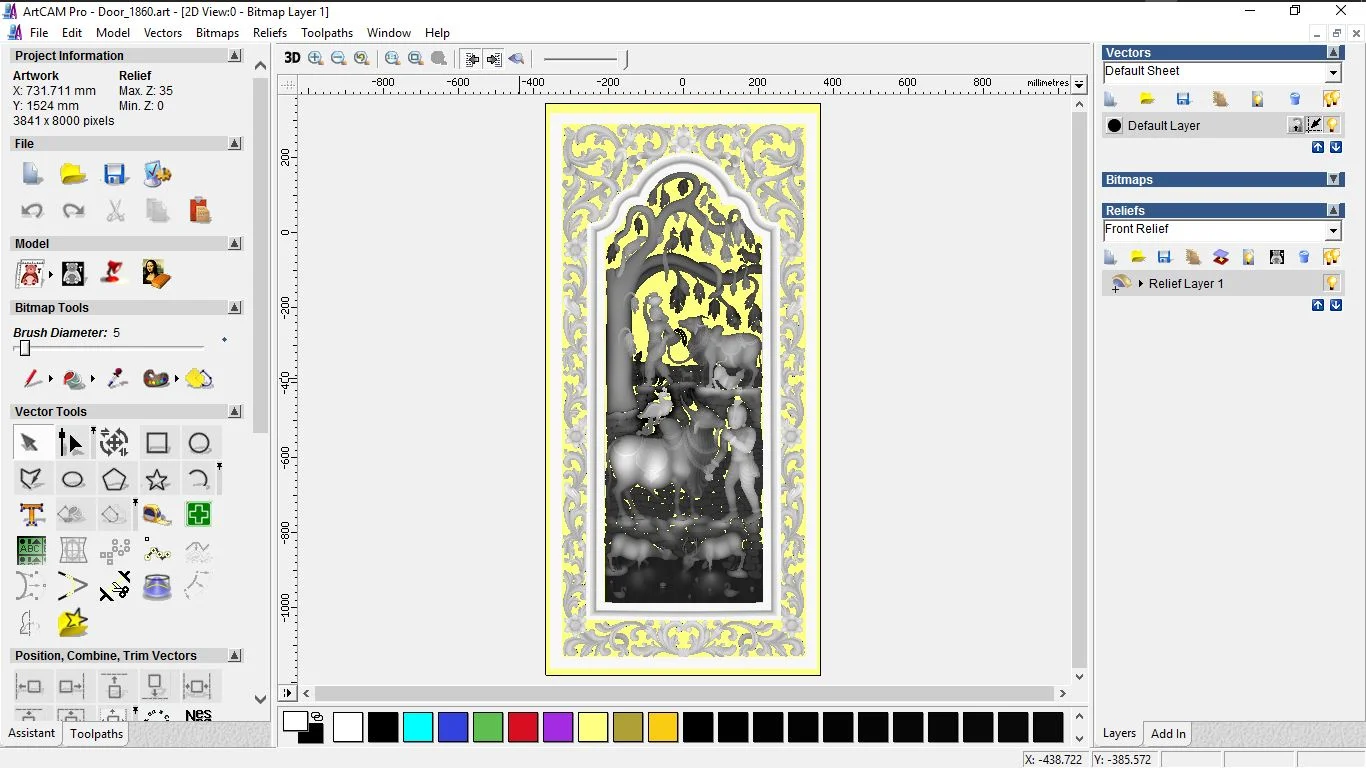Toggle visibility of the Default Layer
Viewport: 1366px width, 768px height.
click(x=1331, y=125)
